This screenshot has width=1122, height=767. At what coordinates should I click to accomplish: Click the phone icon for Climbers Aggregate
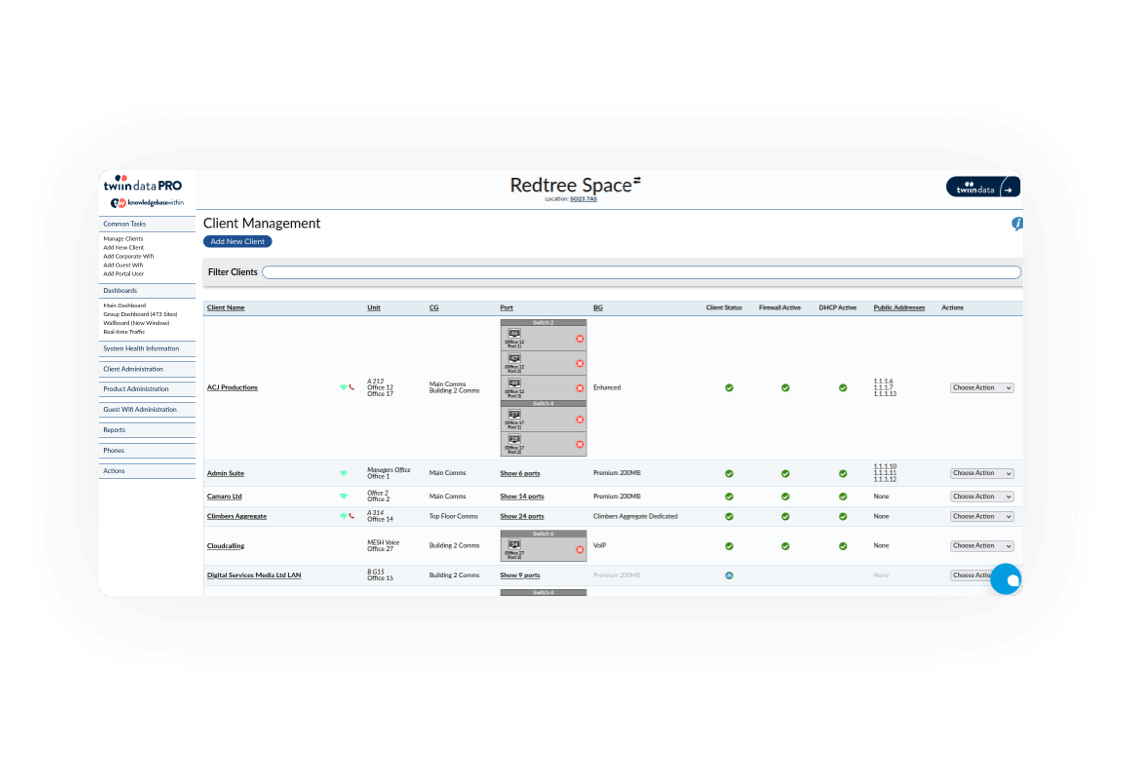point(351,516)
